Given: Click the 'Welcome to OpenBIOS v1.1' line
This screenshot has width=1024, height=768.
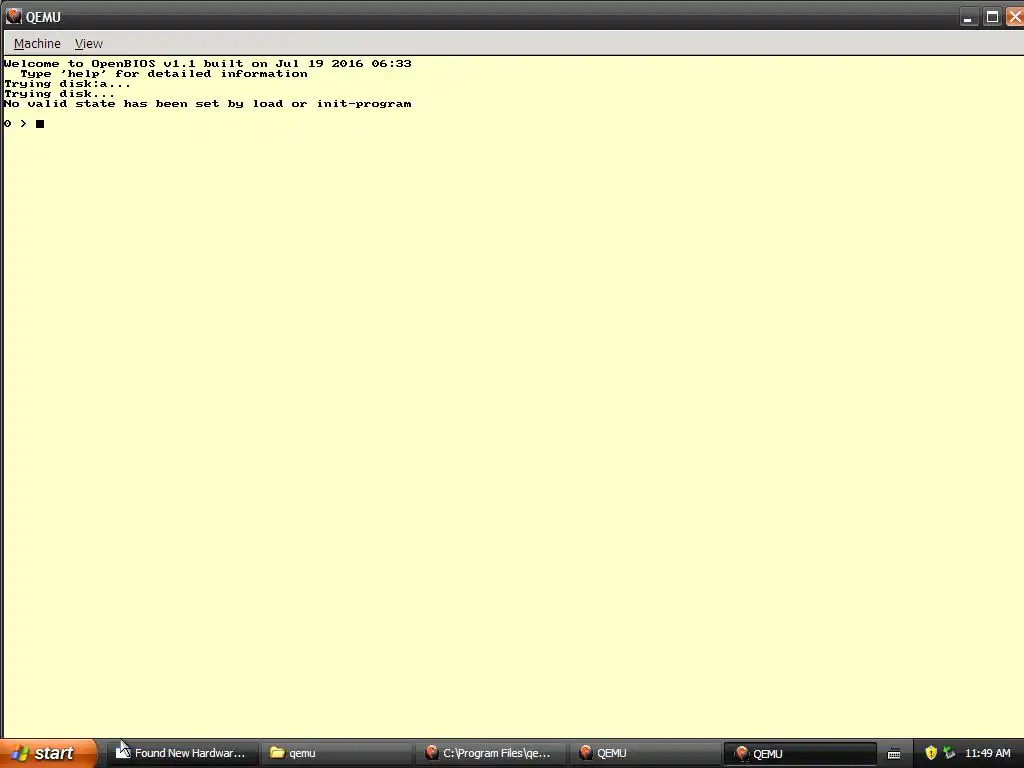Looking at the screenshot, I should [x=208, y=63].
